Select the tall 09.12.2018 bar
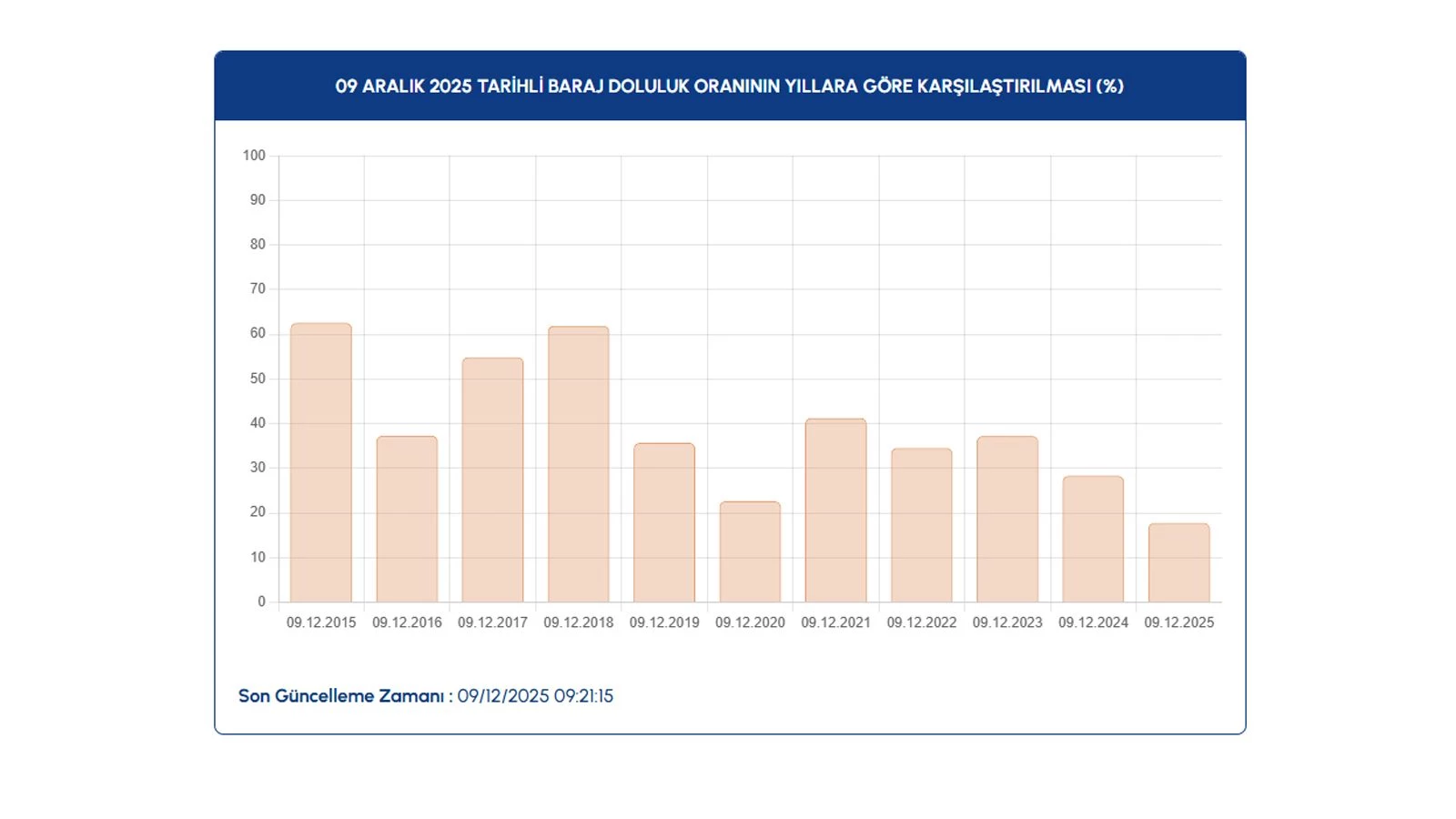Viewport: 1456px width, 819px height. [x=578, y=464]
